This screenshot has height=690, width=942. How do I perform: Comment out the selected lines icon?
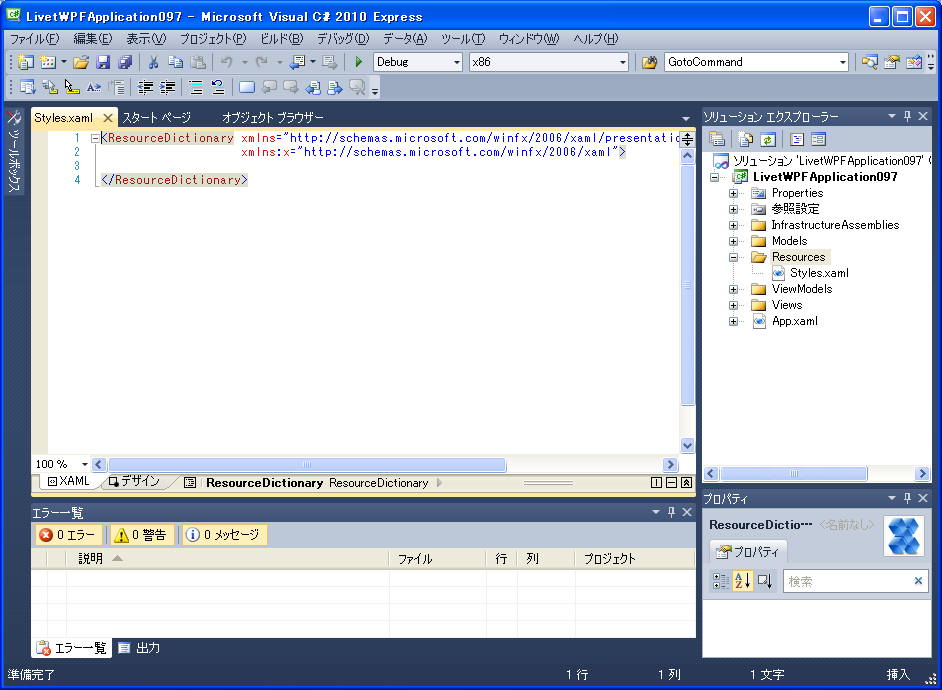pos(196,88)
